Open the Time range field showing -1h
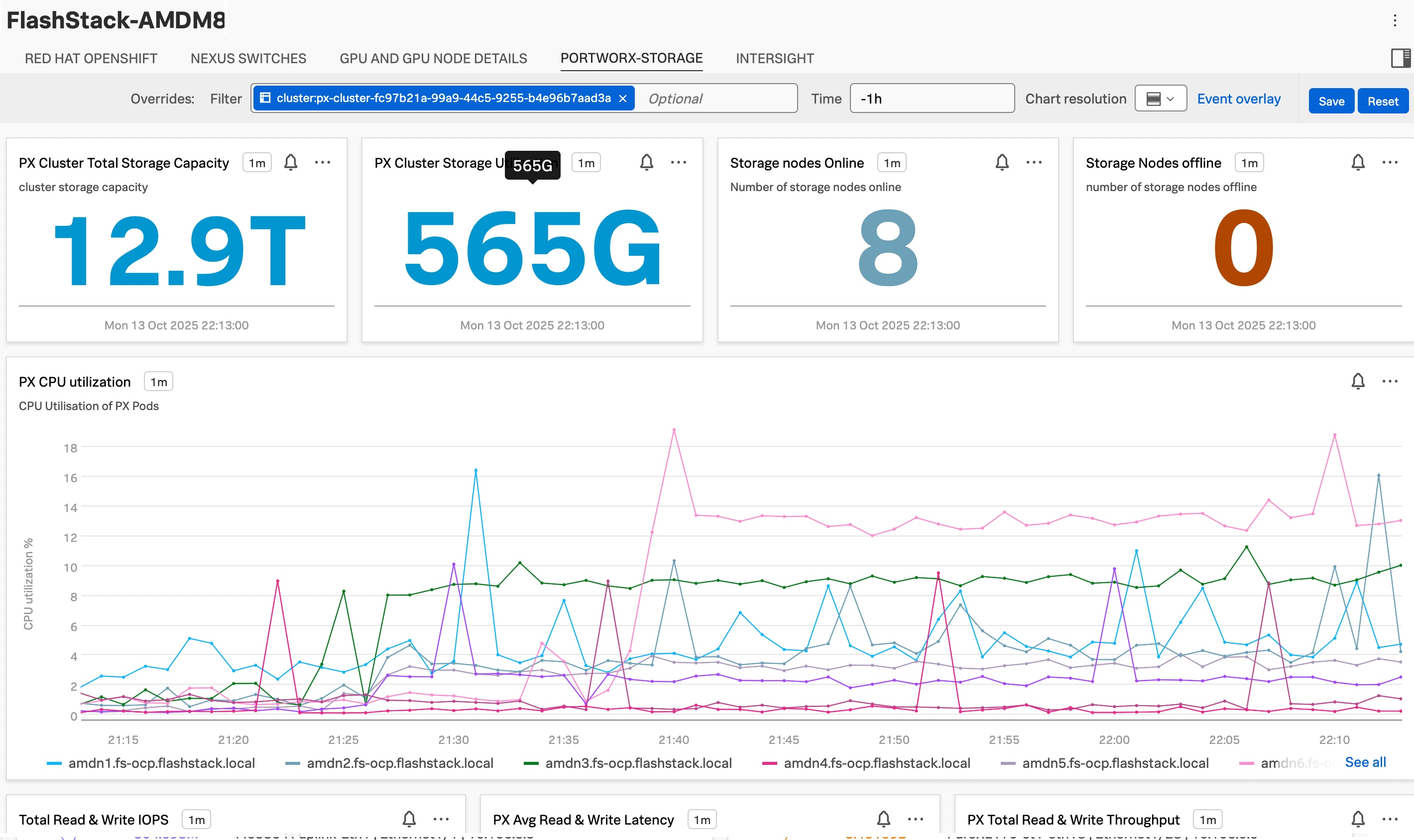Viewport: 1414px width, 840px height. 931,99
